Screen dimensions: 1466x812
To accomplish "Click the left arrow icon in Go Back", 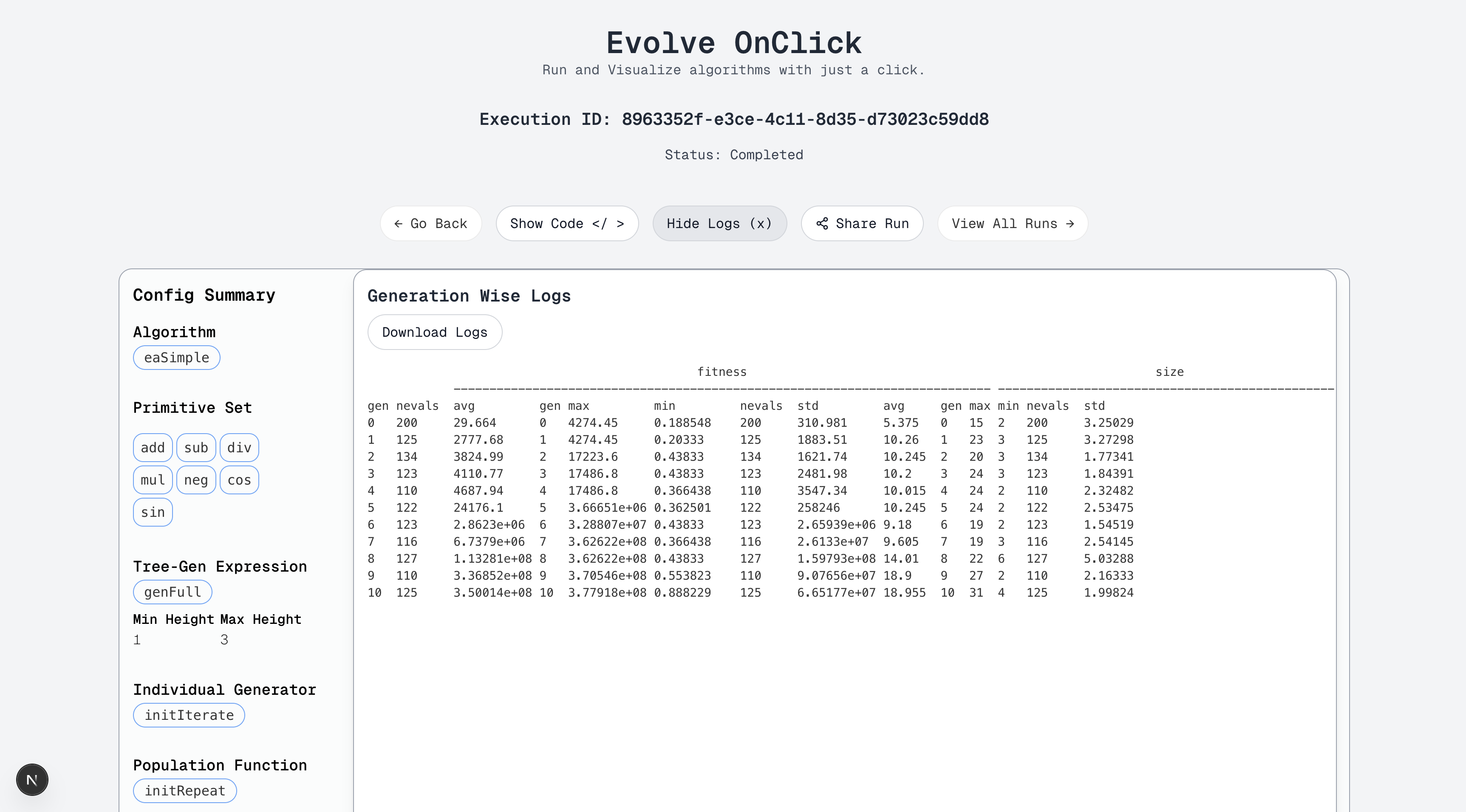I will (x=399, y=223).
